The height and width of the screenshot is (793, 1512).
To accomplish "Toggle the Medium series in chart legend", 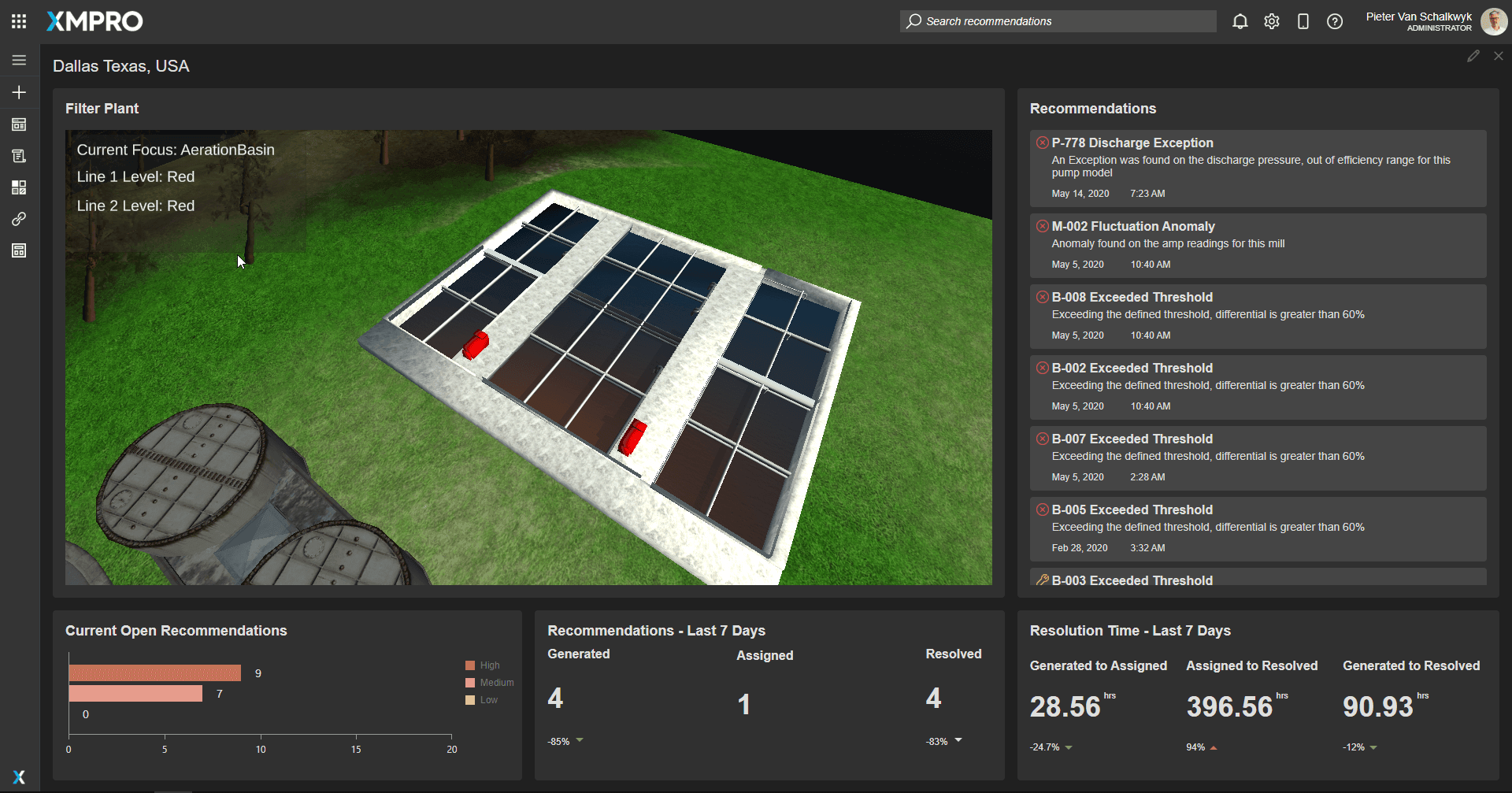I will pyautogui.click(x=489, y=683).
